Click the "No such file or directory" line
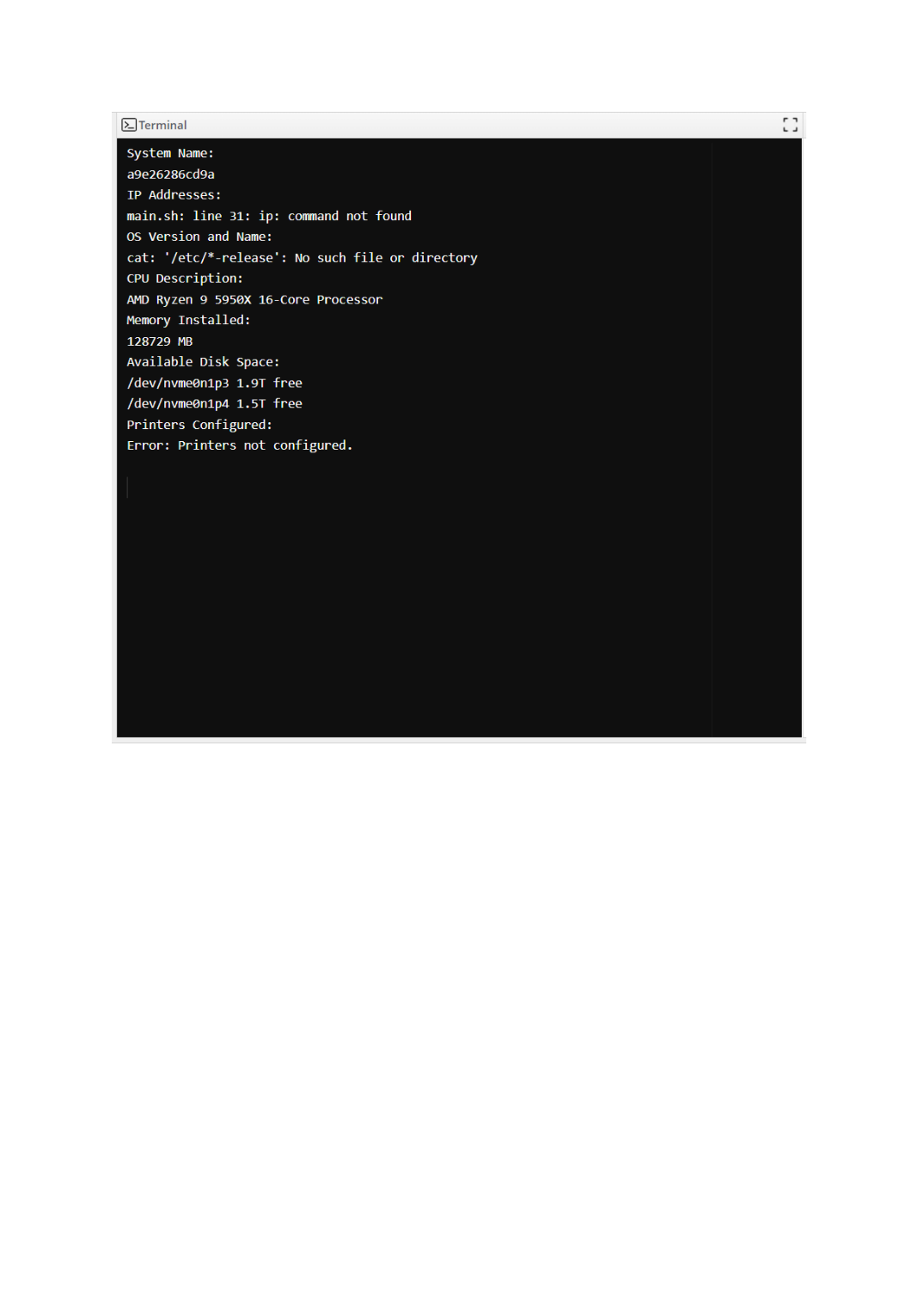 (x=302, y=258)
